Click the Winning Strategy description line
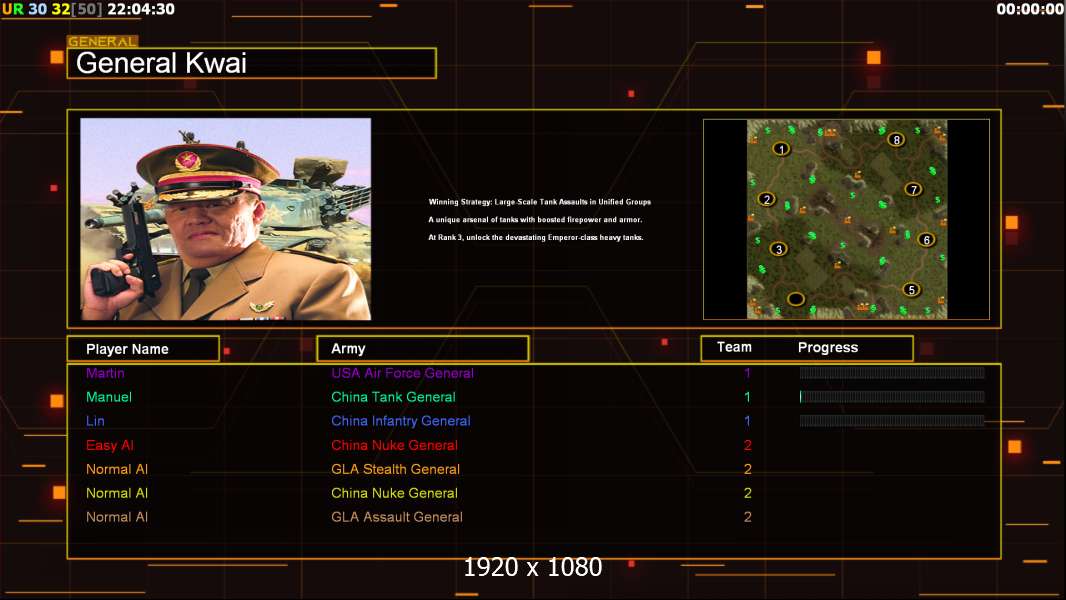Viewport: 1066px width, 600px height. click(x=540, y=202)
